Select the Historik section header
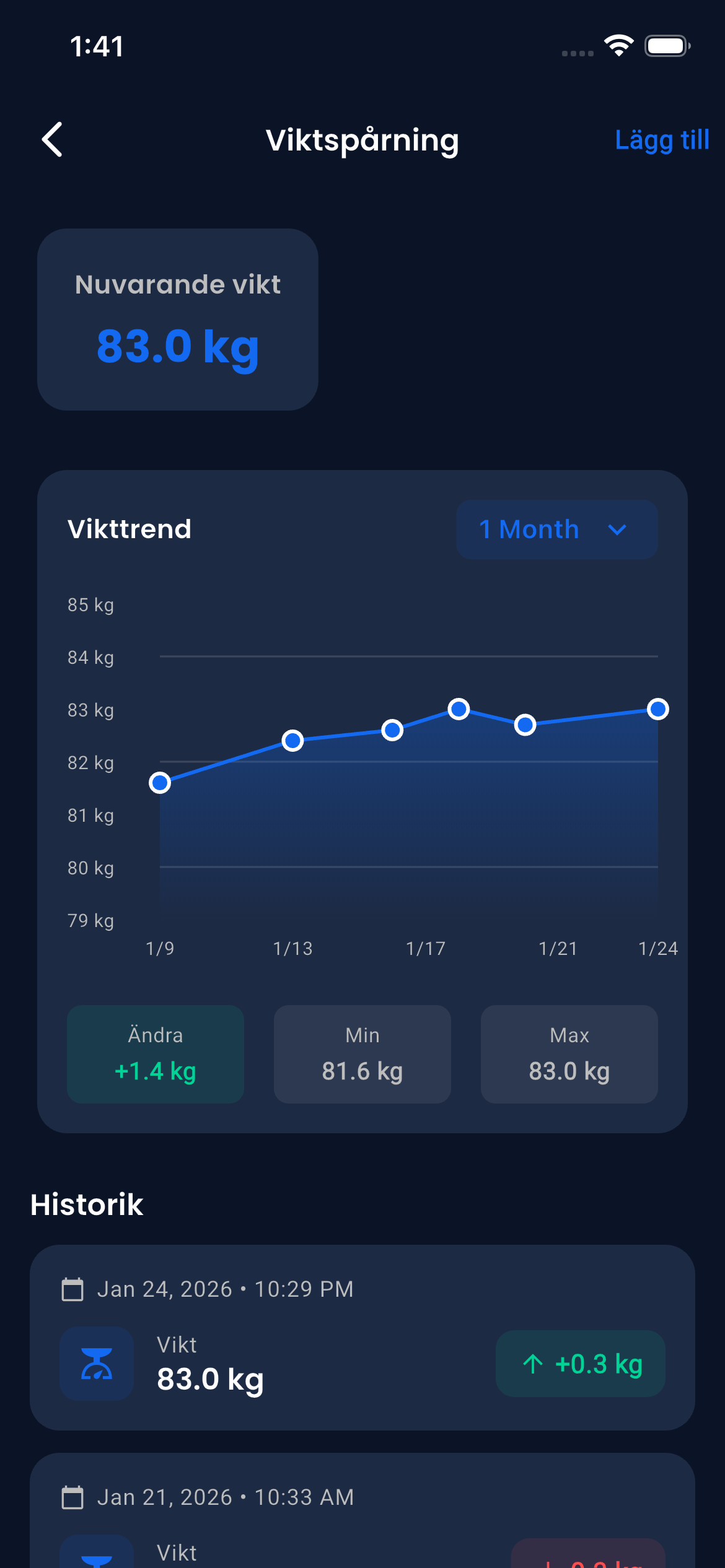Viewport: 725px width, 1568px height. (x=87, y=1204)
